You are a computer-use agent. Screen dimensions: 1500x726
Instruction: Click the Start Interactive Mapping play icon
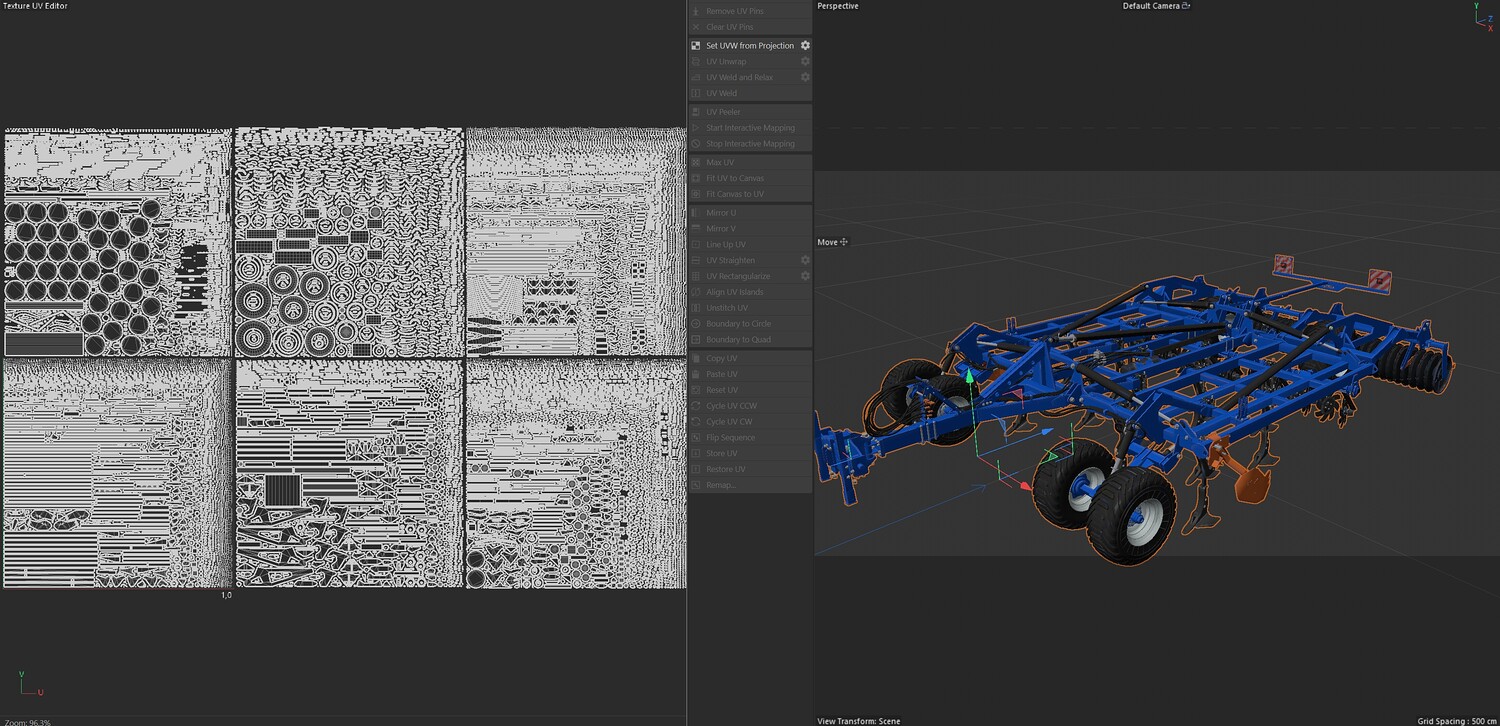pos(696,128)
